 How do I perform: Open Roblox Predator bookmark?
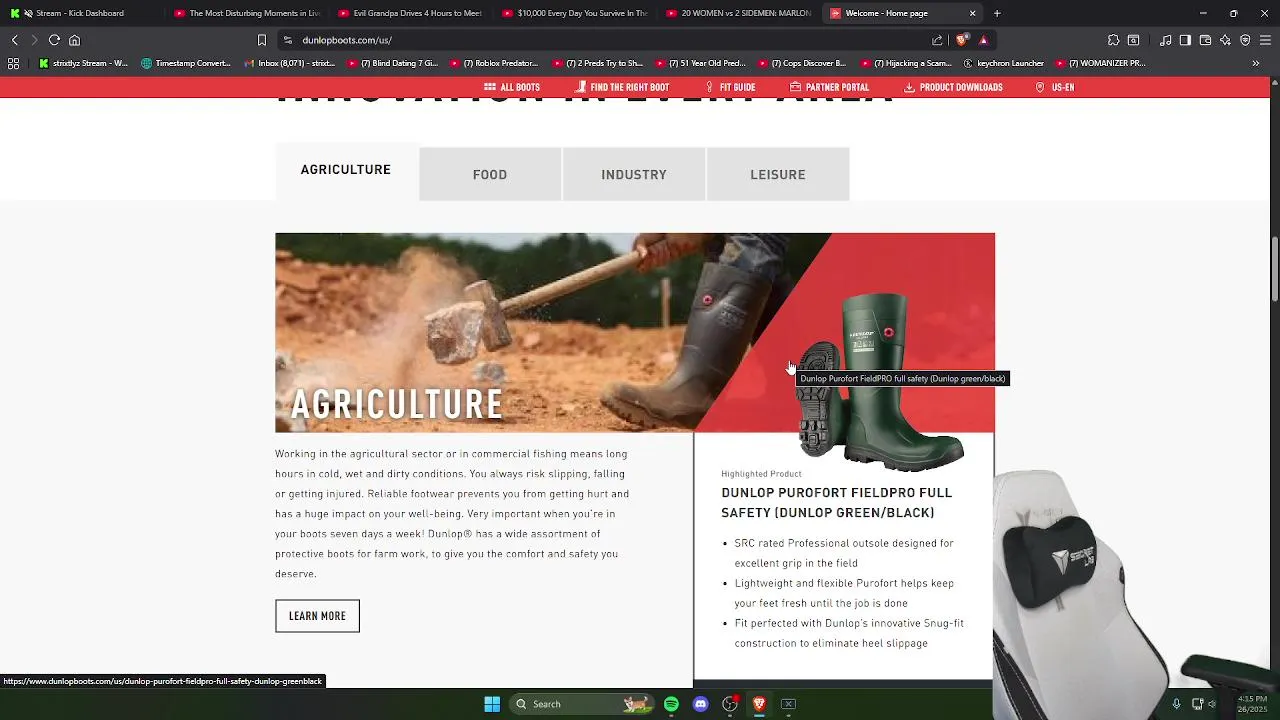pos(494,63)
